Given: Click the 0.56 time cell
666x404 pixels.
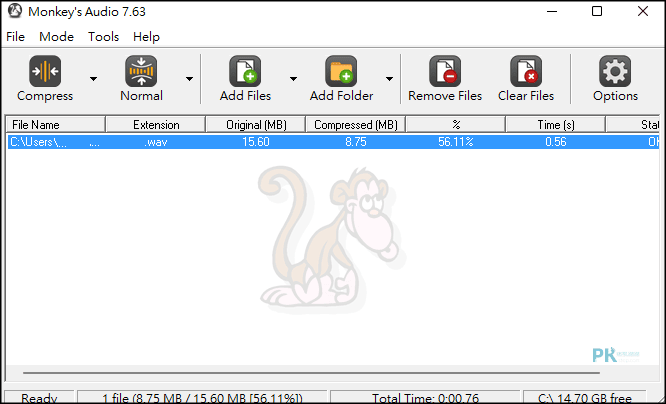Looking at the screenshot, I should click(556, 142).
